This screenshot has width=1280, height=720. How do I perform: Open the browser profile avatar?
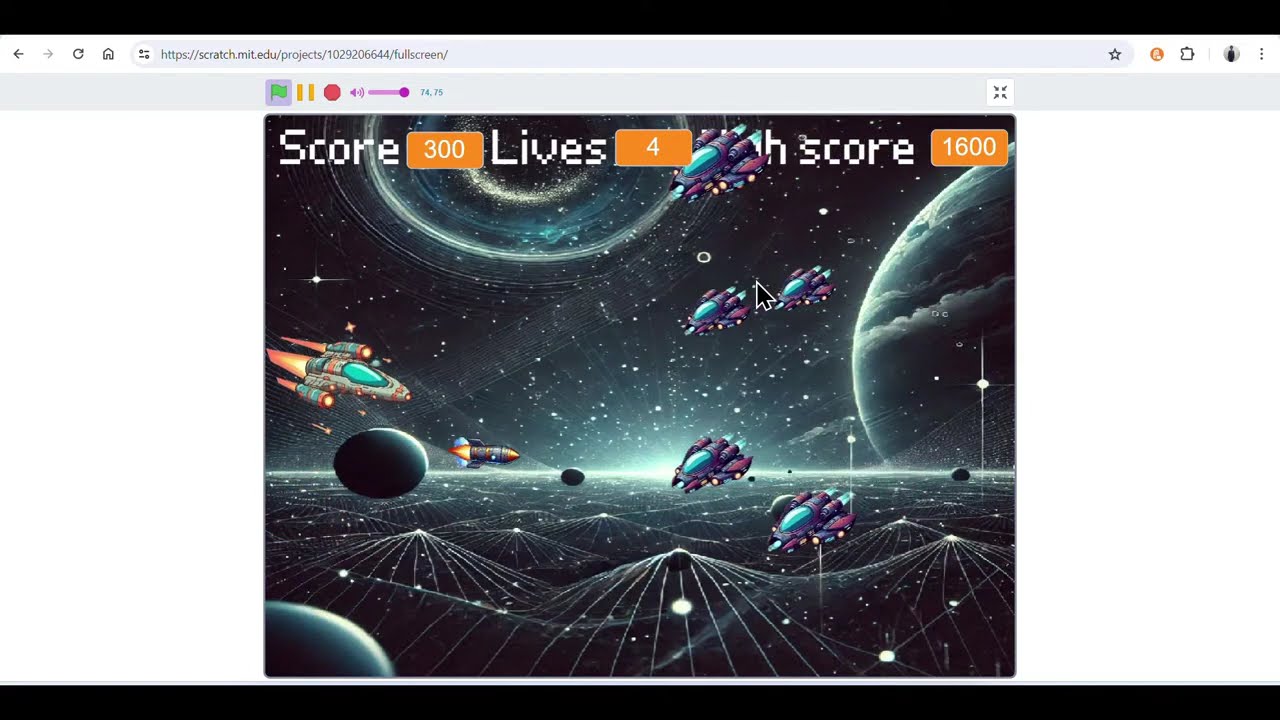tap(1231, 54)
